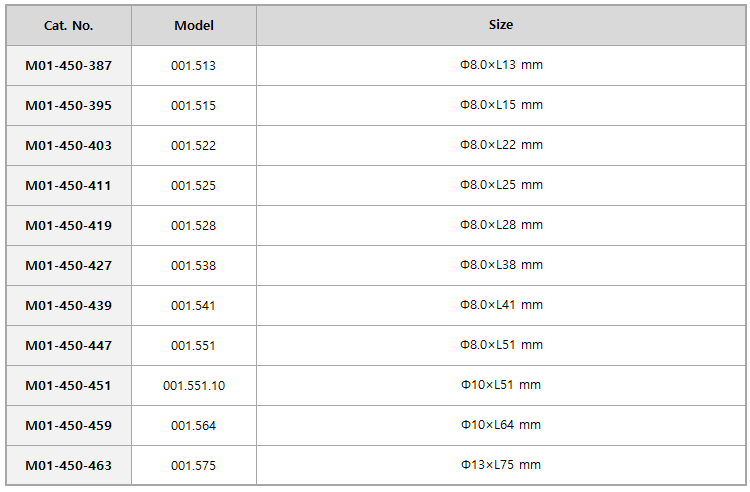Click the Cat. No. column header
750x492 pixels.
tap(68, 25)
